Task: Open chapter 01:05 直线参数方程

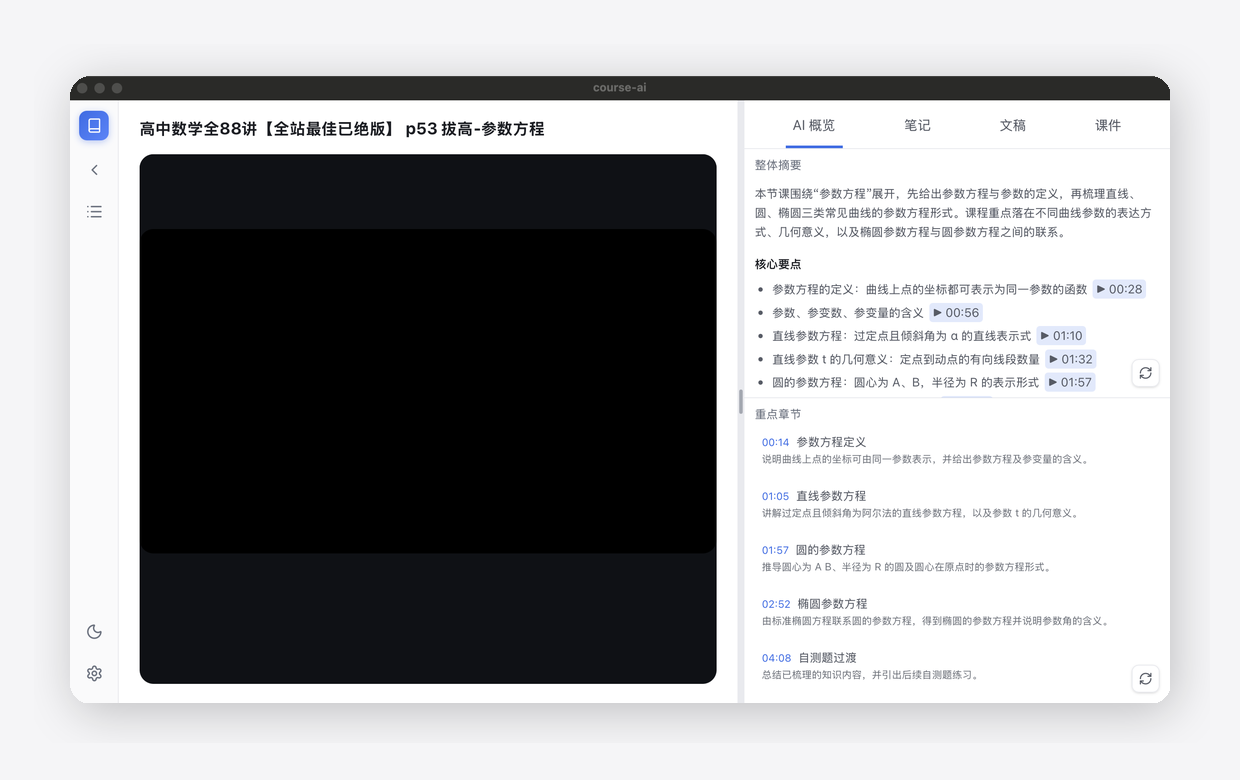Action: [x=956, y=504]
